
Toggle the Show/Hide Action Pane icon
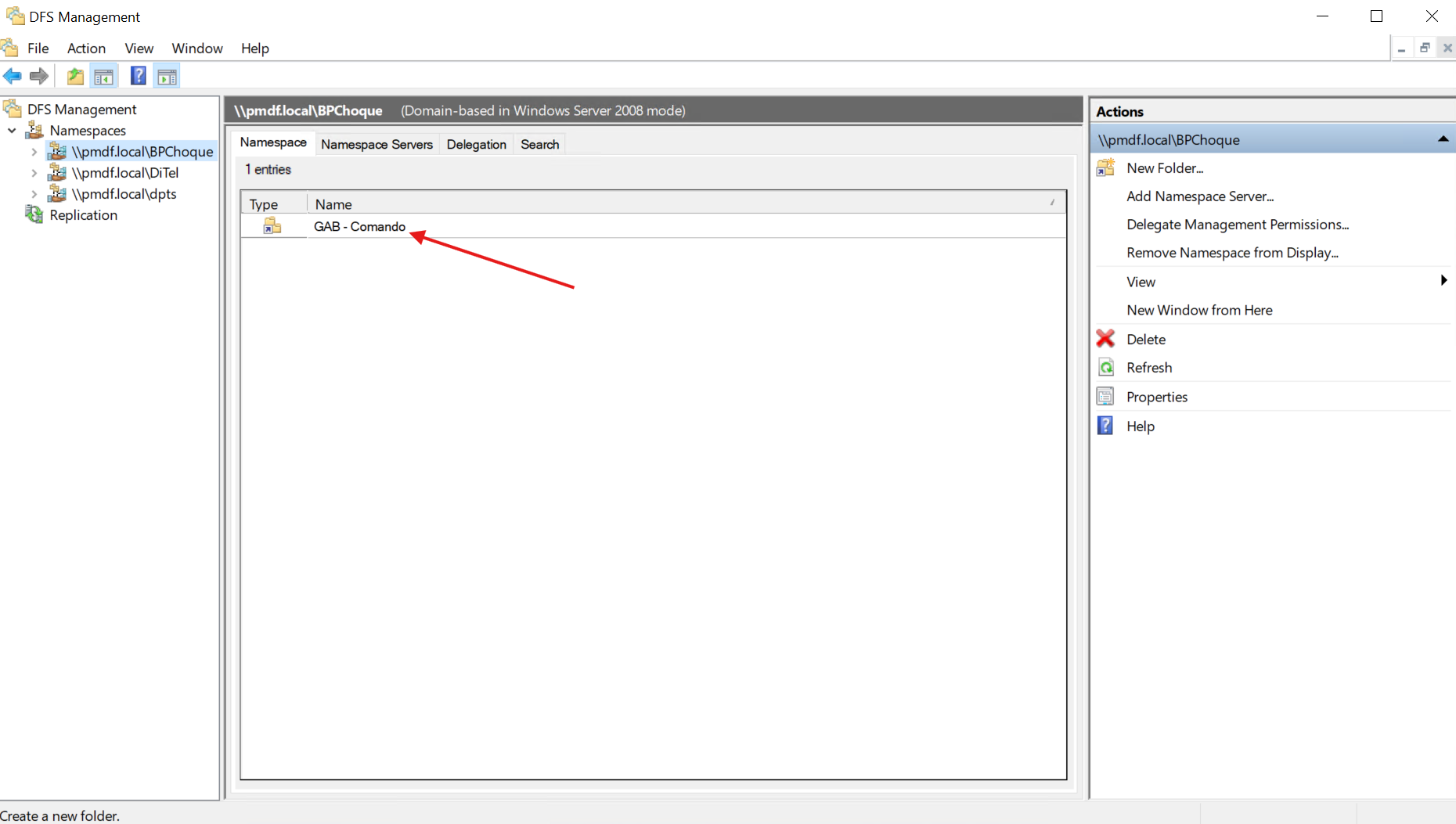tap(167, 76)
